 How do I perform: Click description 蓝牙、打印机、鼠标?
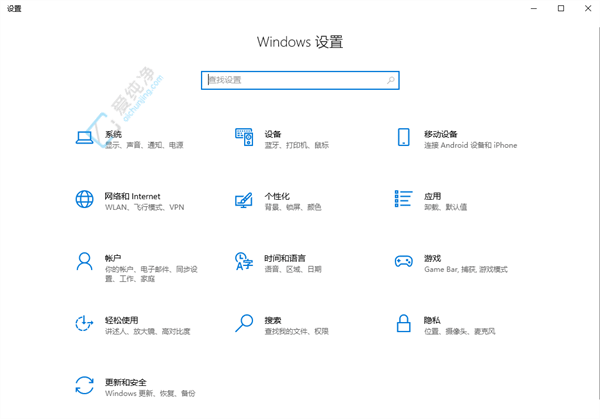coord(297,145)
